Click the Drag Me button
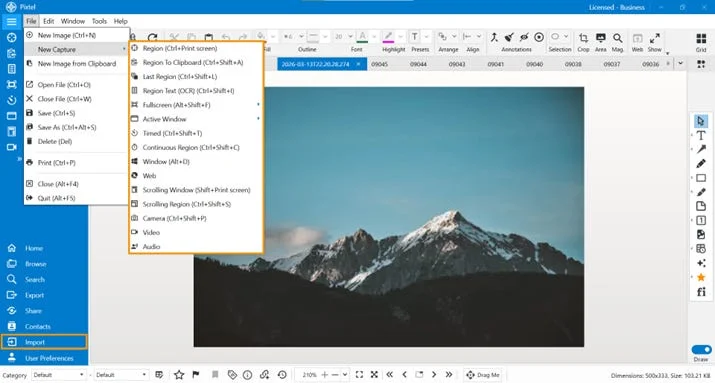Viewport: 715px width, 383px height. (x=483, y=375)
